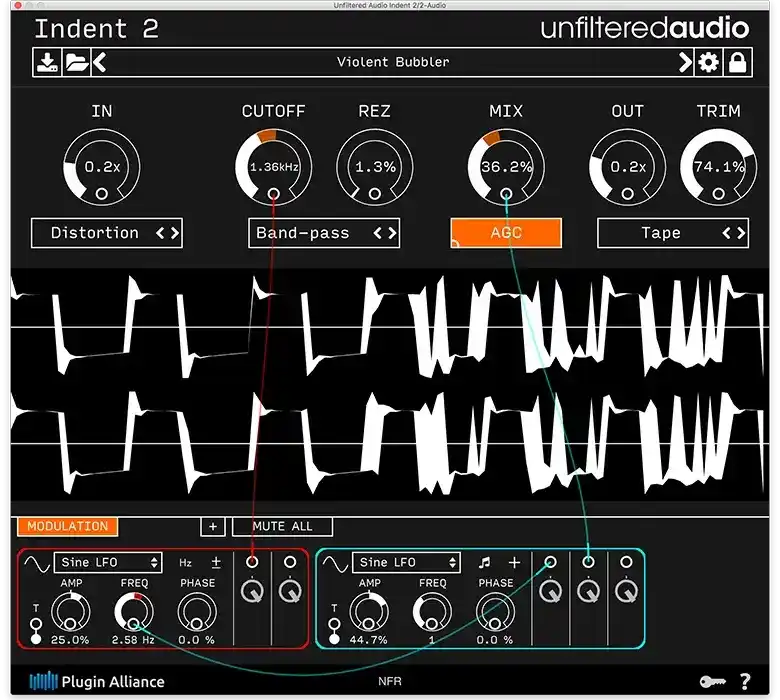The width and height of the screenshot is (780, 700).
Task: Click the Violent Bubbler preset name
Action: coord(393,62)
